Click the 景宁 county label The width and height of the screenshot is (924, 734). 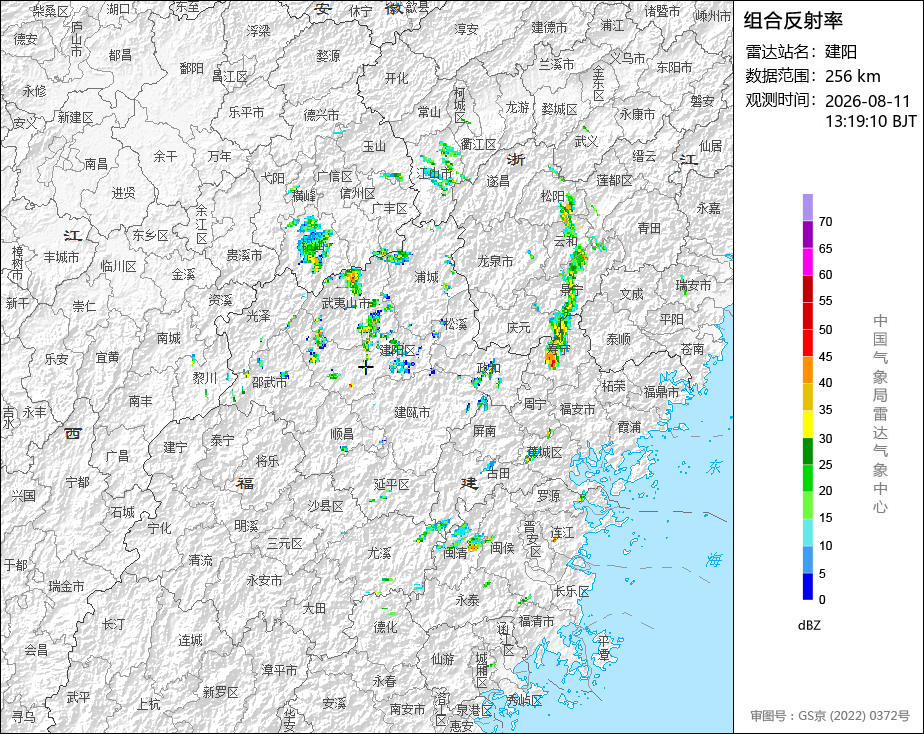click(x=572, y=289)
